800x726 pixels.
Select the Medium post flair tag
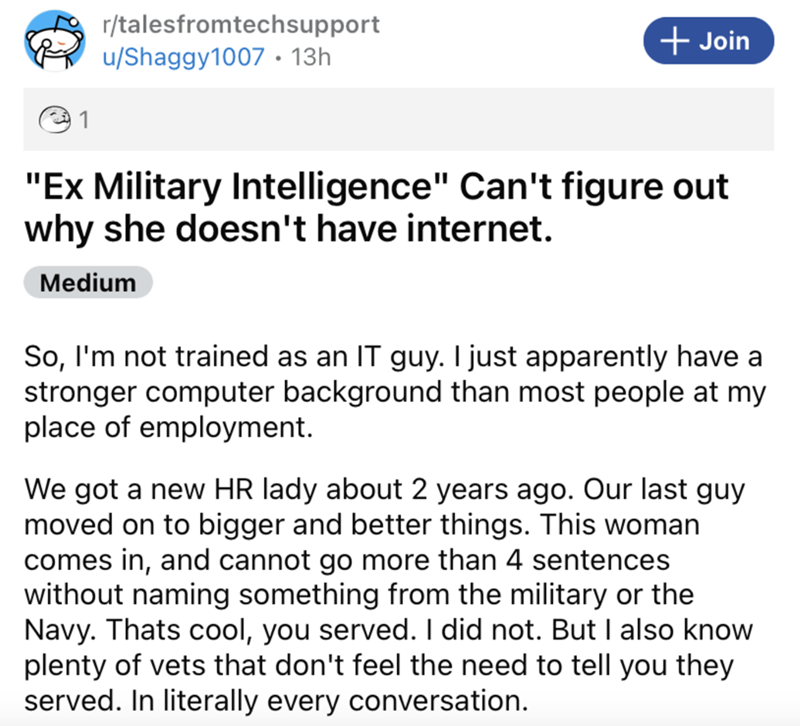(x=88, y=282)
